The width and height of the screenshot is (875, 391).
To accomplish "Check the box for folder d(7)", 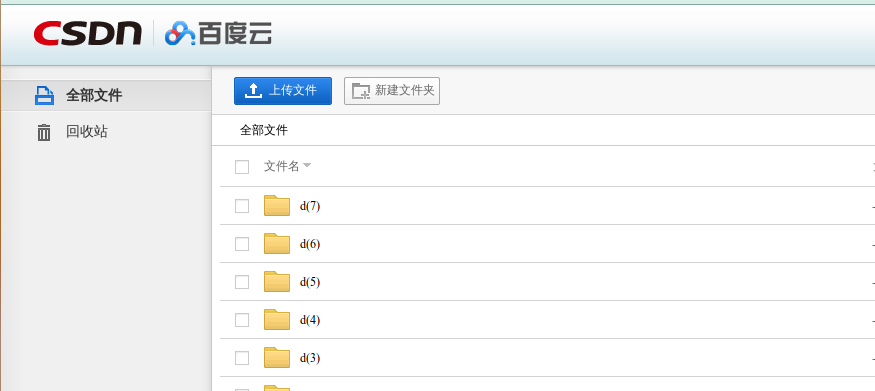I will (242, 206).
